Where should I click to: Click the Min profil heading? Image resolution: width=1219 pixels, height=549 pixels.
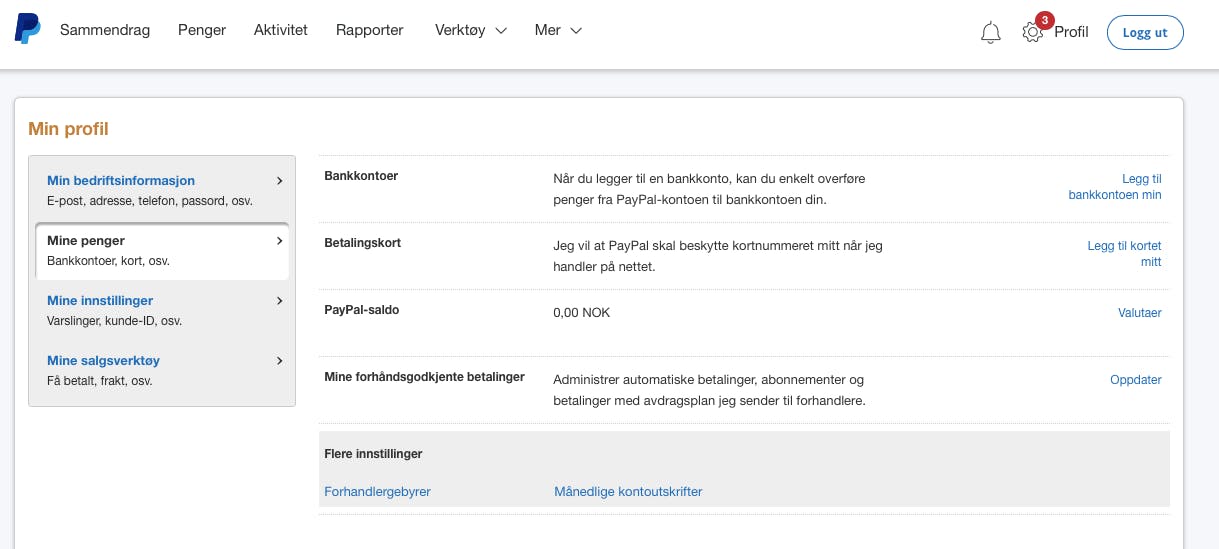coord(68,129)
